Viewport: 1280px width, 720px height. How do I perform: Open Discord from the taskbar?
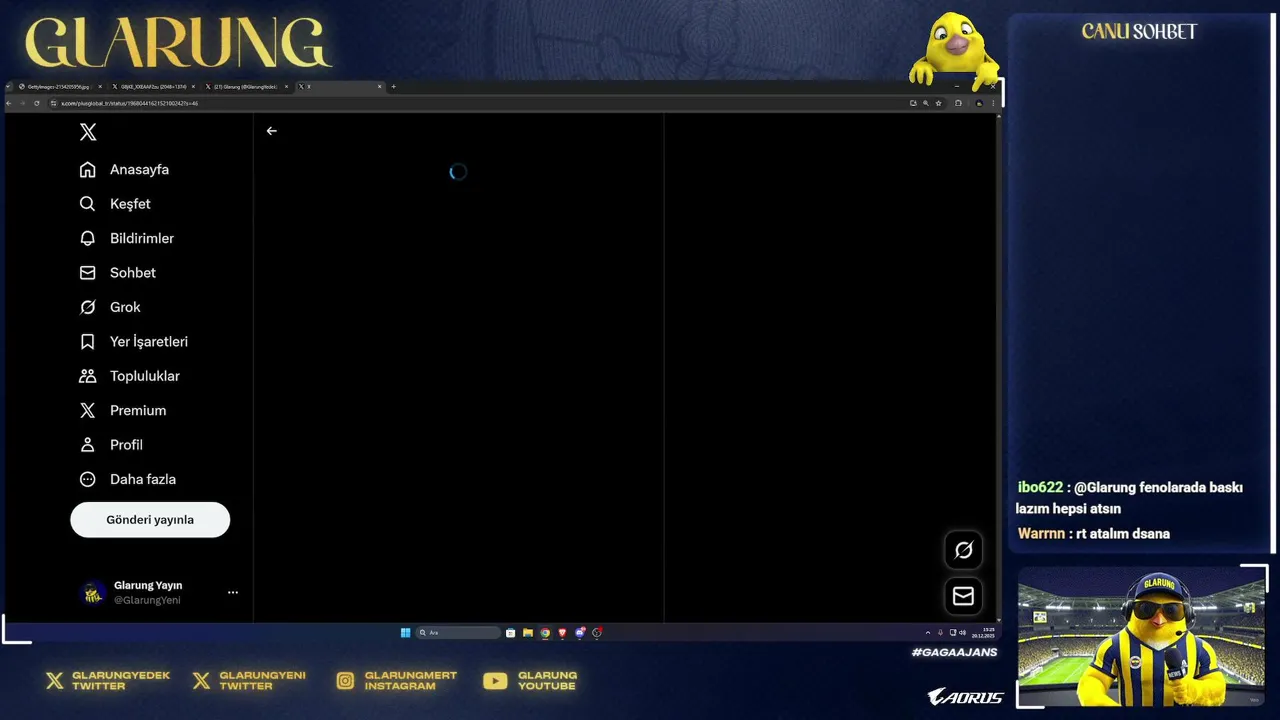click(x=580, y=633)
